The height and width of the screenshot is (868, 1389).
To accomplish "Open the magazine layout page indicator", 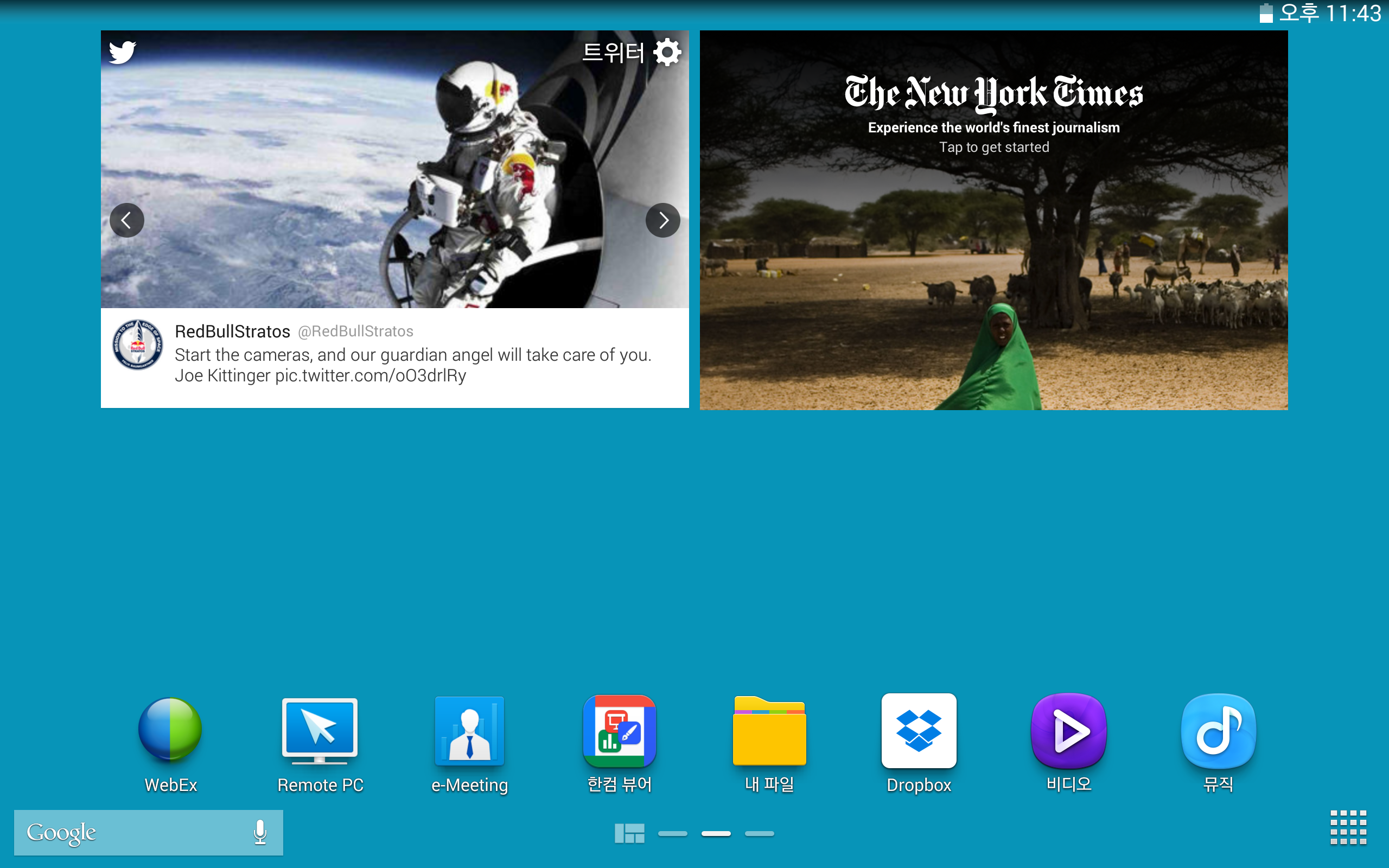I will tap(629, 834).
